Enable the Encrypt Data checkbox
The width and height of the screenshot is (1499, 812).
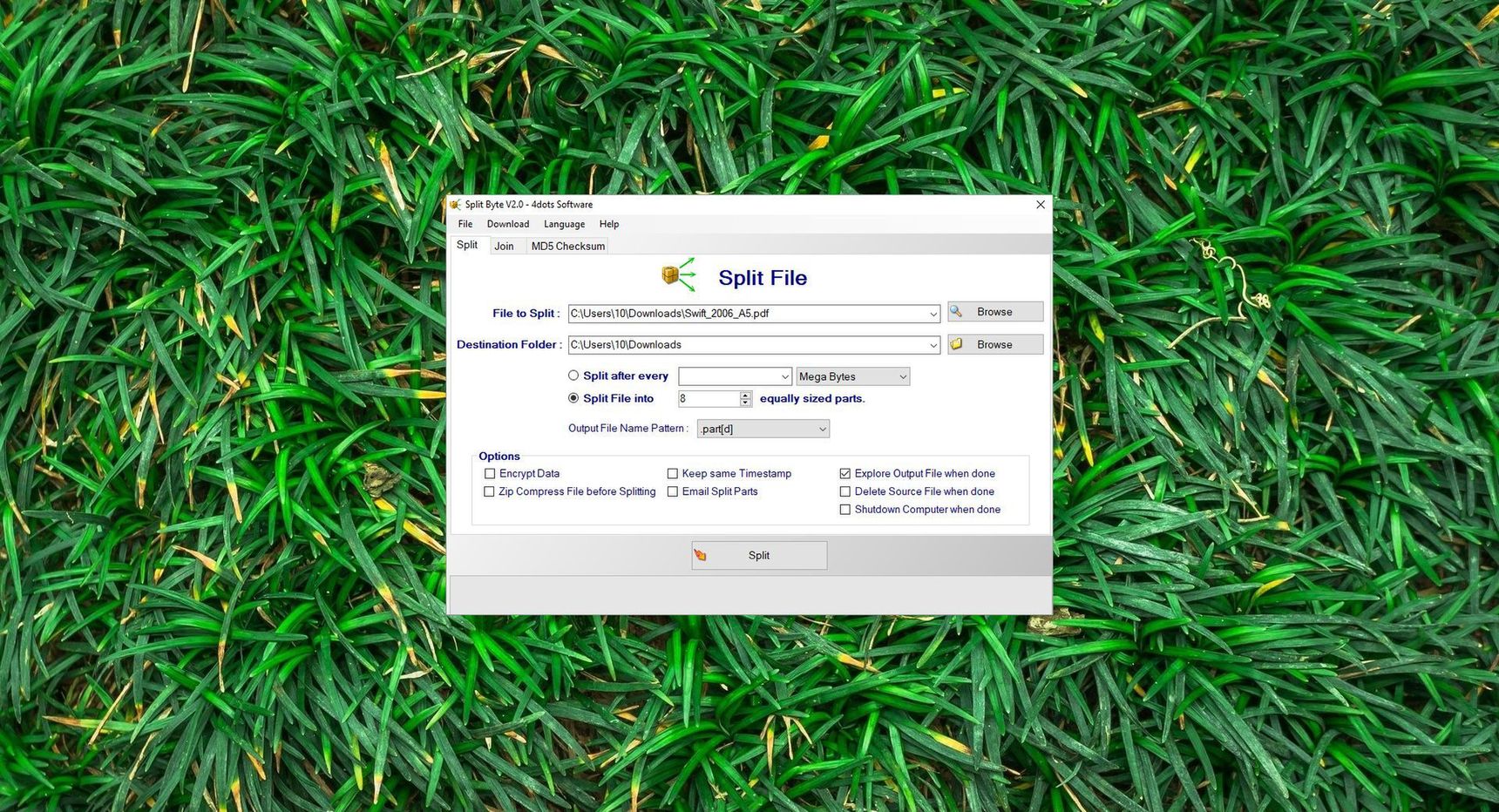(490, 474)
